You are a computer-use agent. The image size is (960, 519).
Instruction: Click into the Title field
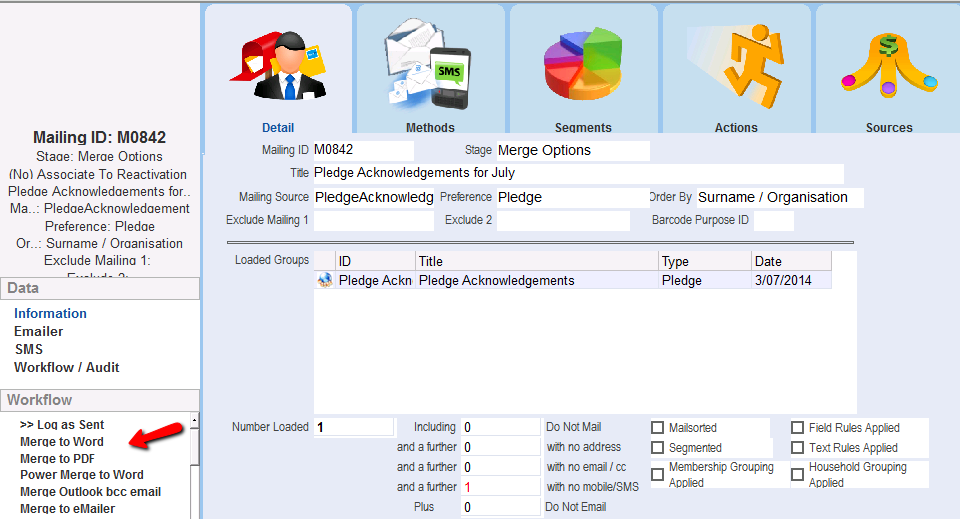click(x=578, y=173)
